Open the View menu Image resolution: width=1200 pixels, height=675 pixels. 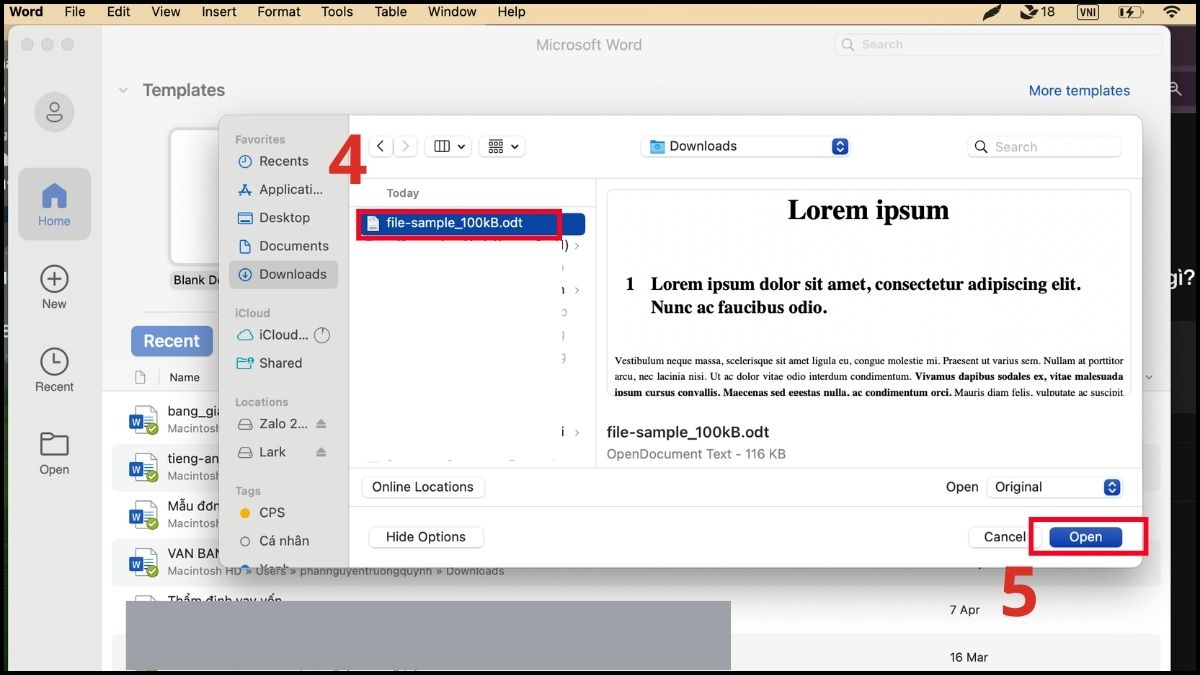(x=166, y=12)
